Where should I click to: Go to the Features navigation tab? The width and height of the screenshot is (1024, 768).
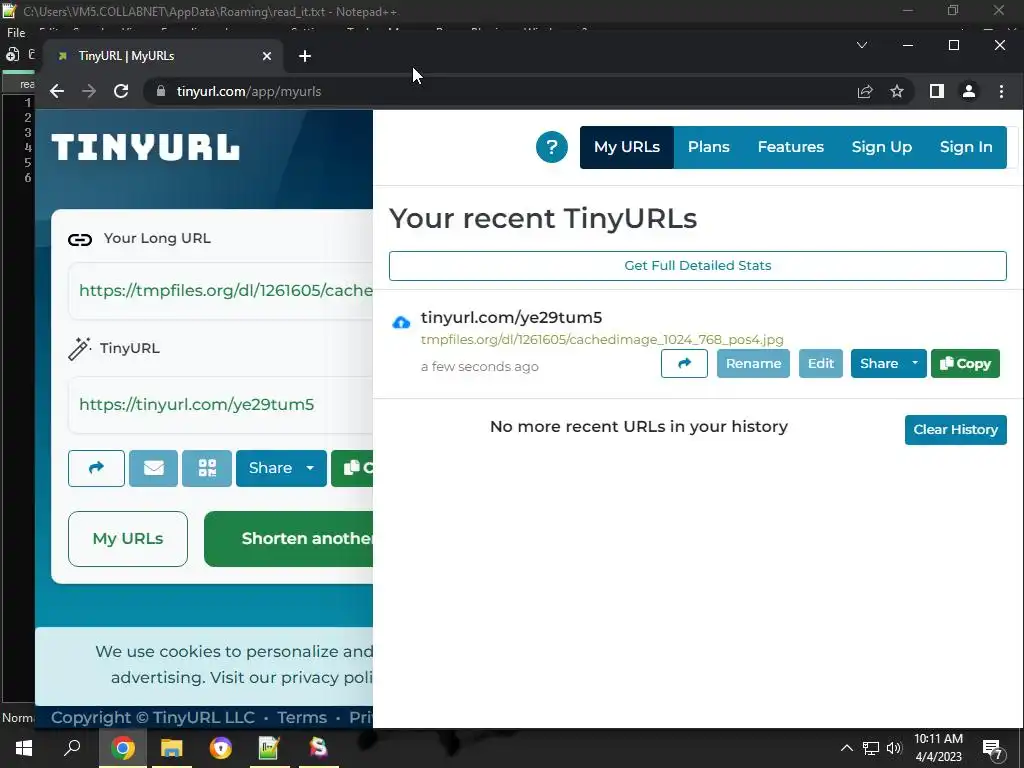coord(790,147)
